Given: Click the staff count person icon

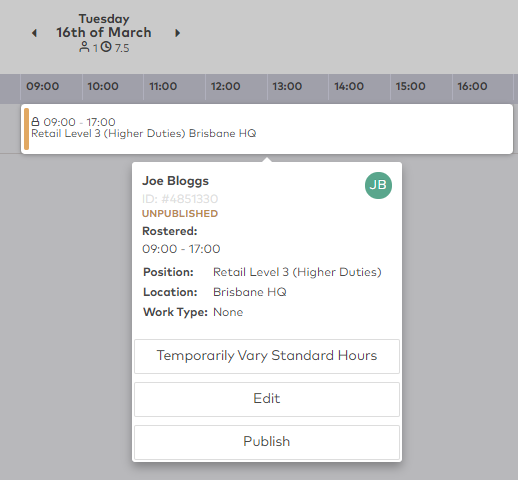Looking at the screenshot, I should click(x=84, y=47).
